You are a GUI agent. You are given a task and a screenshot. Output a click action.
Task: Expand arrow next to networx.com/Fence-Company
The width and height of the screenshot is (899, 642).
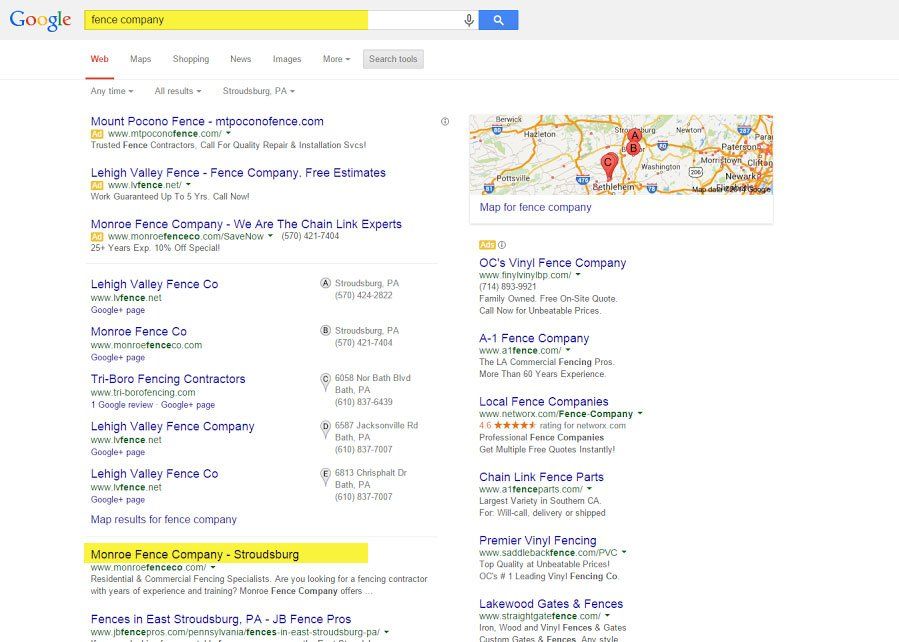click(x=640, y=414)
